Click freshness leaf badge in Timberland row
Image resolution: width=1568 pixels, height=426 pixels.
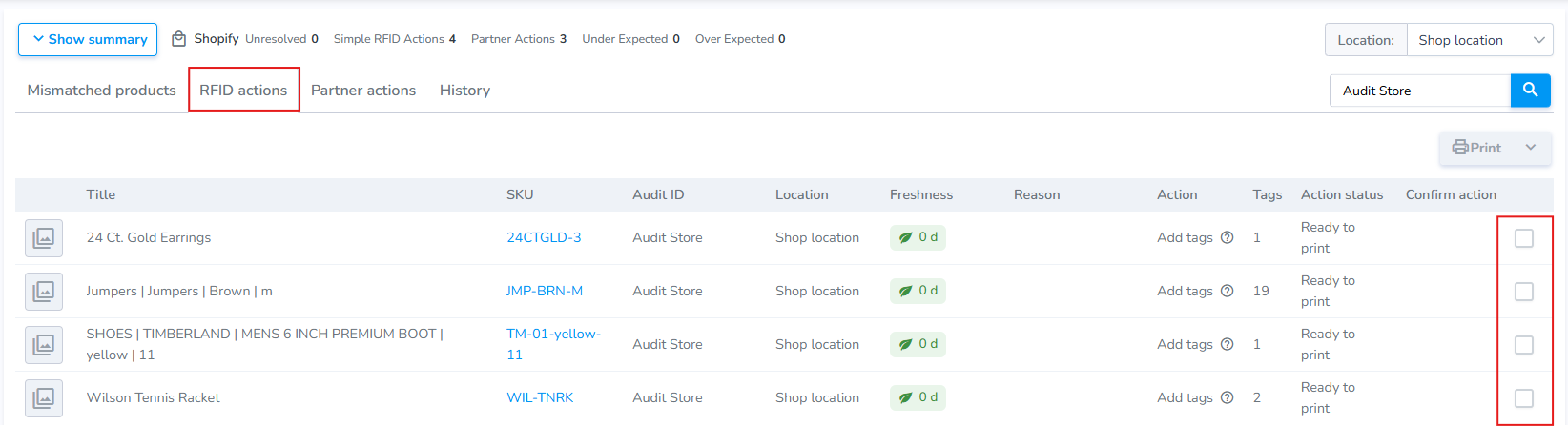click(x=918, y=344)
